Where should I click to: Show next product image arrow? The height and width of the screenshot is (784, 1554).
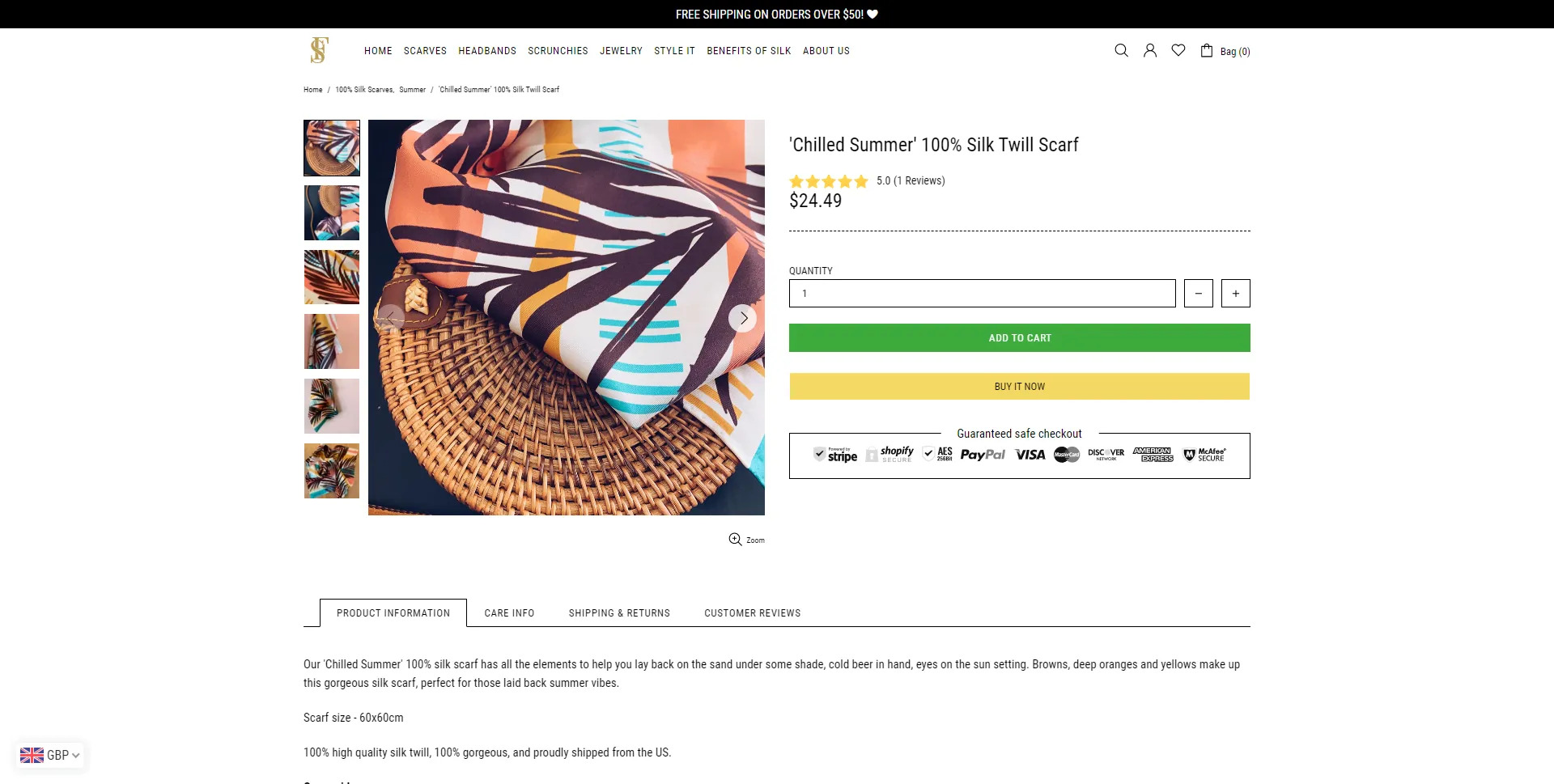point(743,318)
